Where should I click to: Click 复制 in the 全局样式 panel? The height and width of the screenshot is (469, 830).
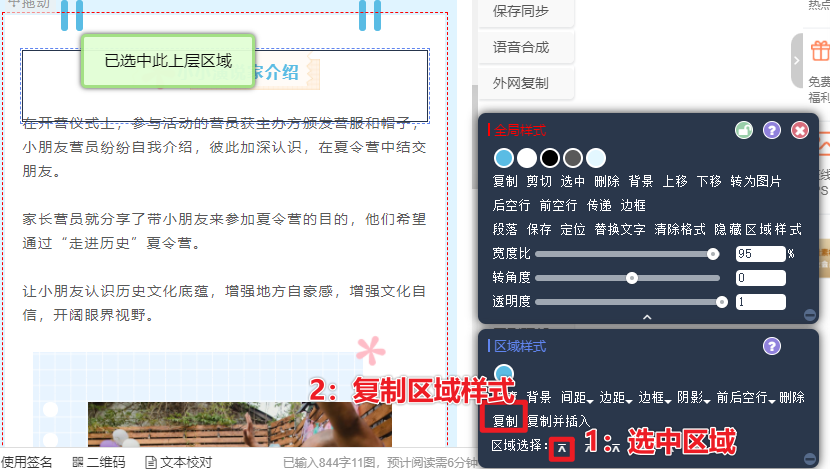(505, 182)
